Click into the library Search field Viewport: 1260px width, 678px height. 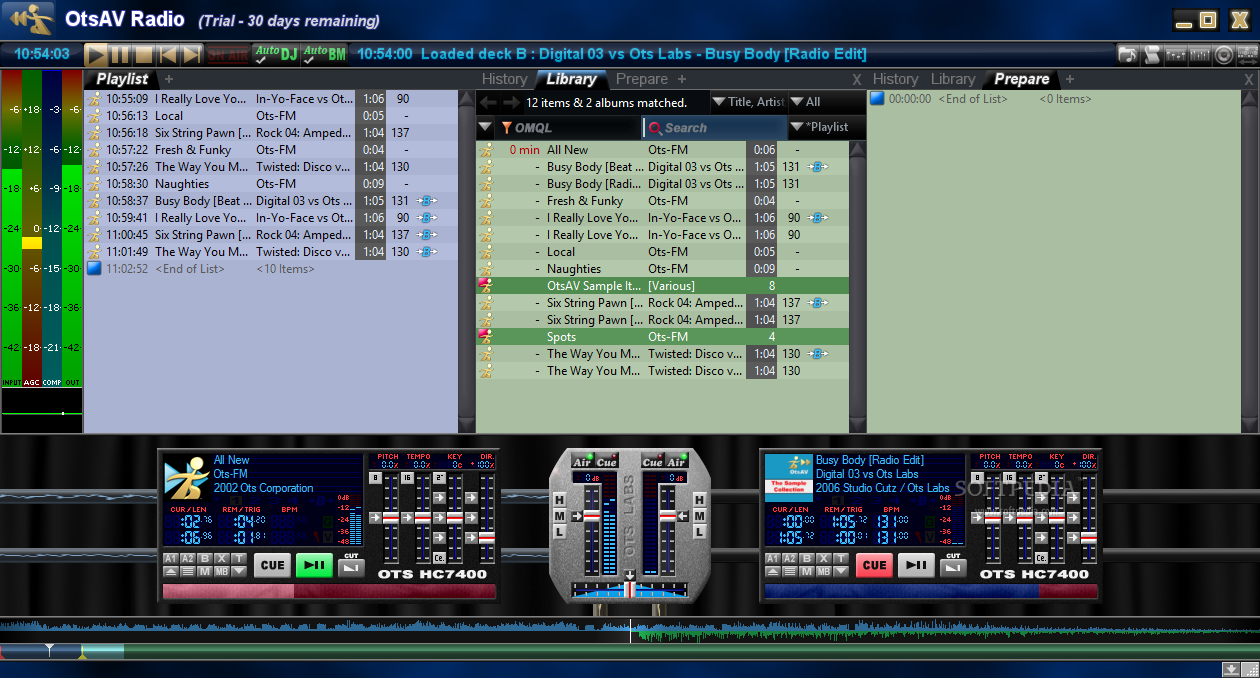click(714, 128)
